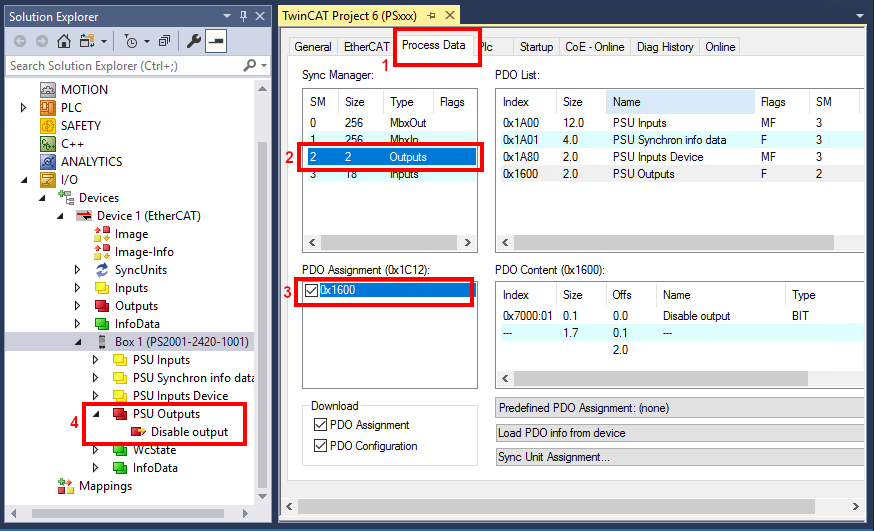
Task: Click the Home icon in Solution Explorer toolbar
Action: [64, 41]
